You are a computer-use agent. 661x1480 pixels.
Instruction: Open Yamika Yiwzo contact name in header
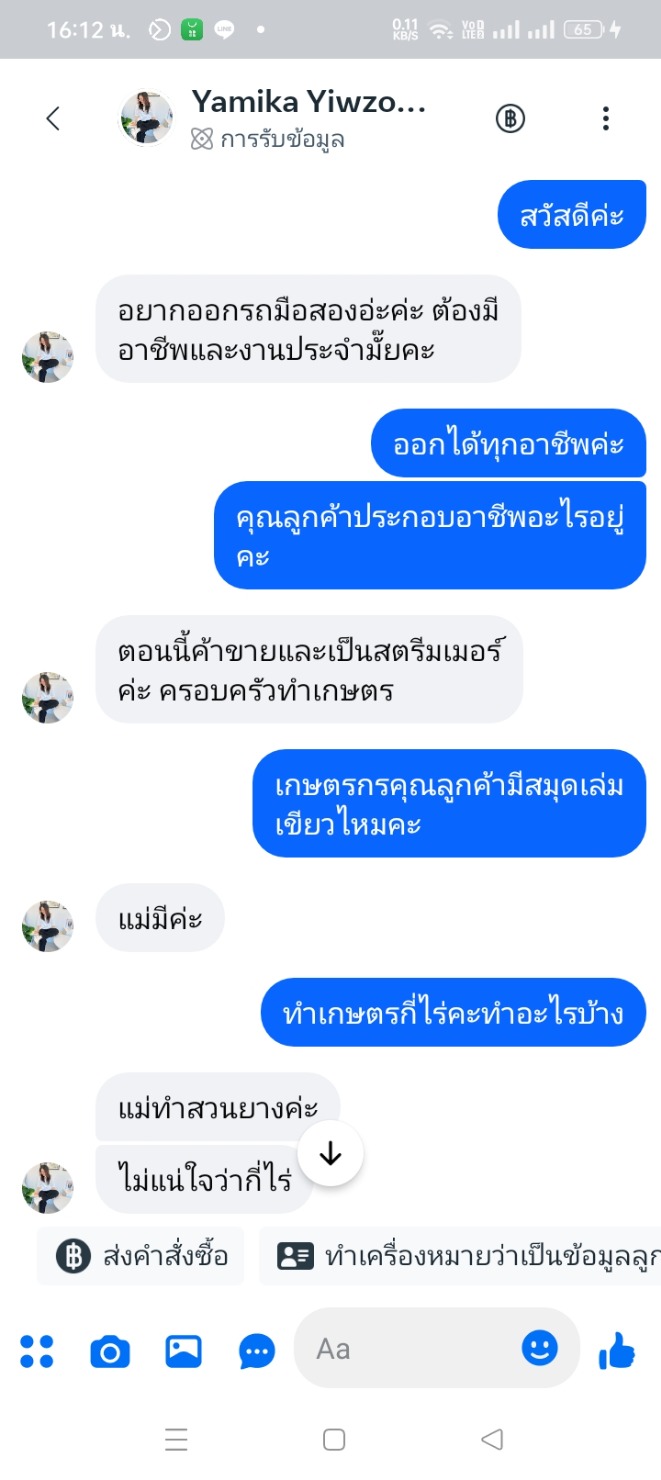tap(309, 102)
